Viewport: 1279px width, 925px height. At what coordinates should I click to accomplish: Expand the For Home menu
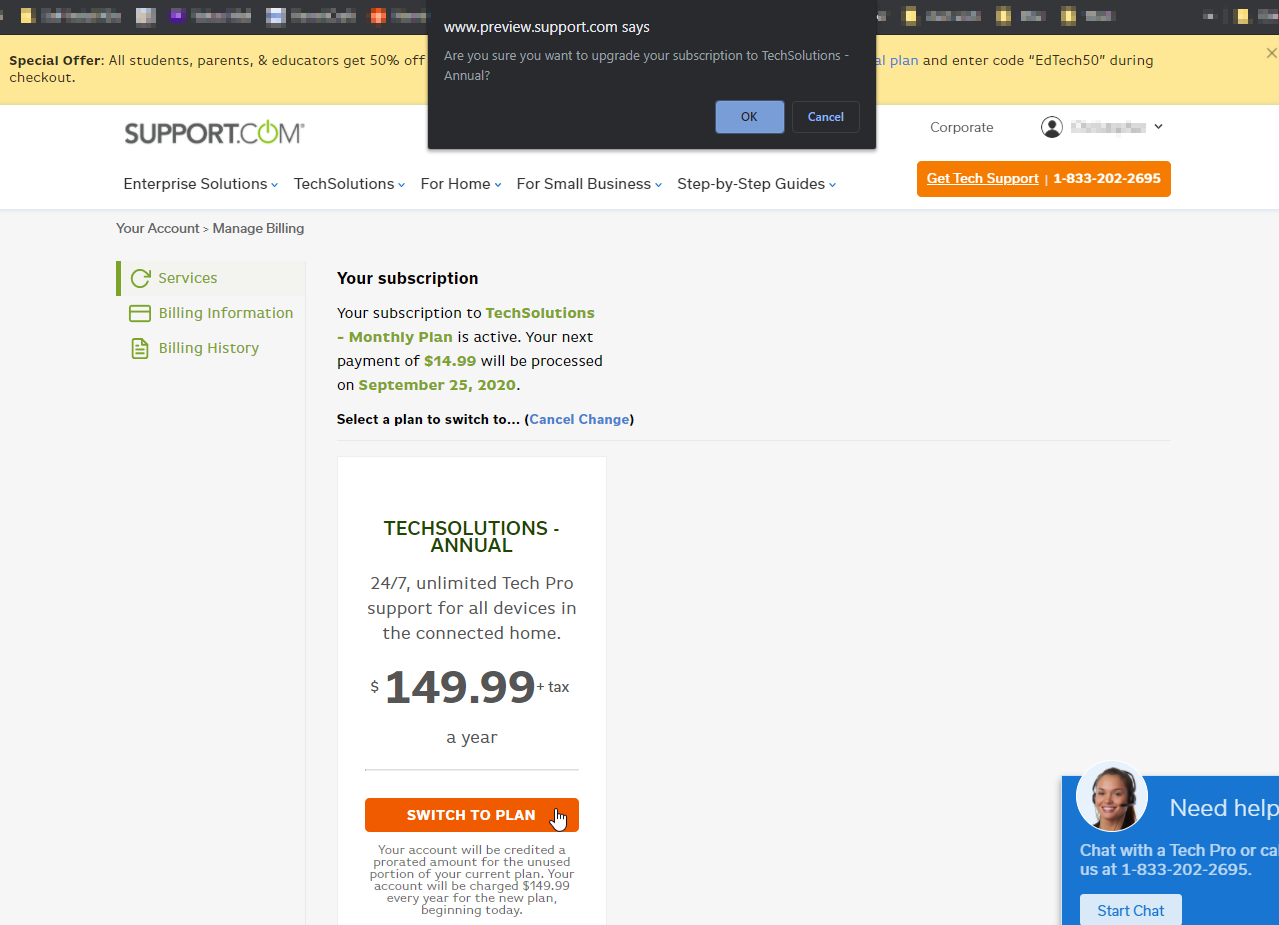(x=461, y=184)
